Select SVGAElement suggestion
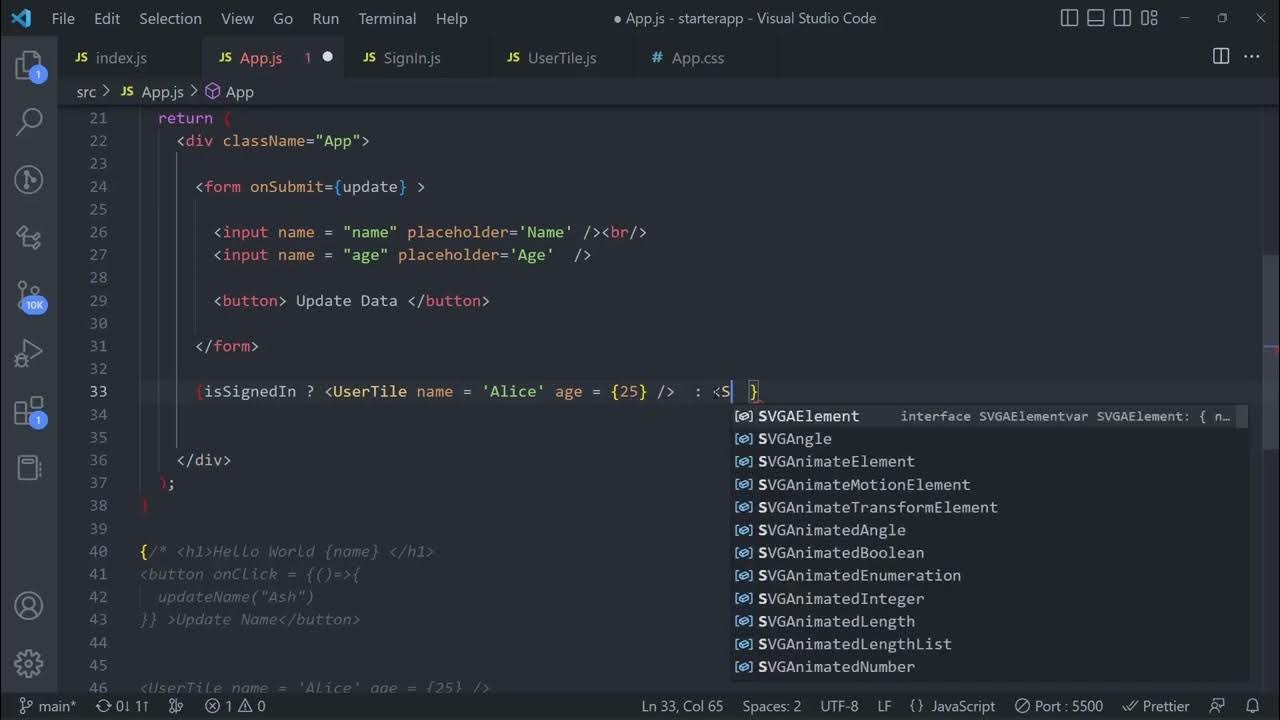 [x=989, y=416]
